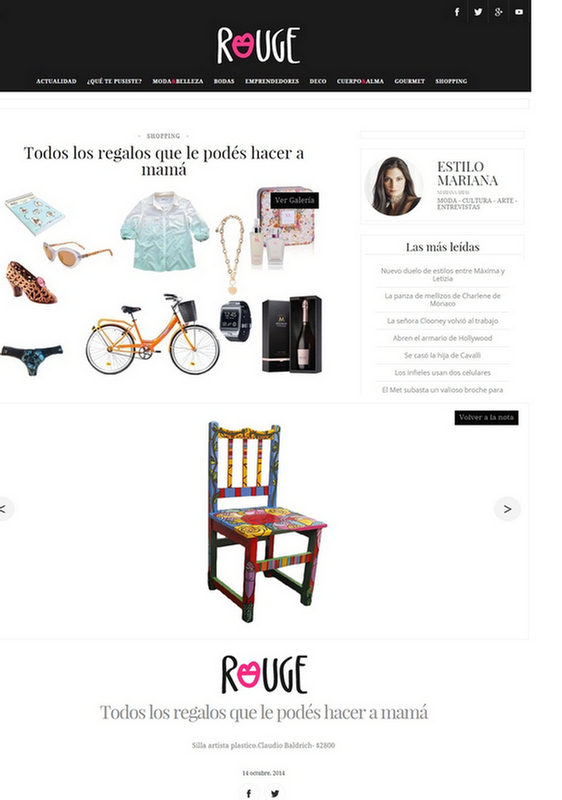Click the painted chair gallery image
This screenshot has height=800, width=562.
click(266, 521)
